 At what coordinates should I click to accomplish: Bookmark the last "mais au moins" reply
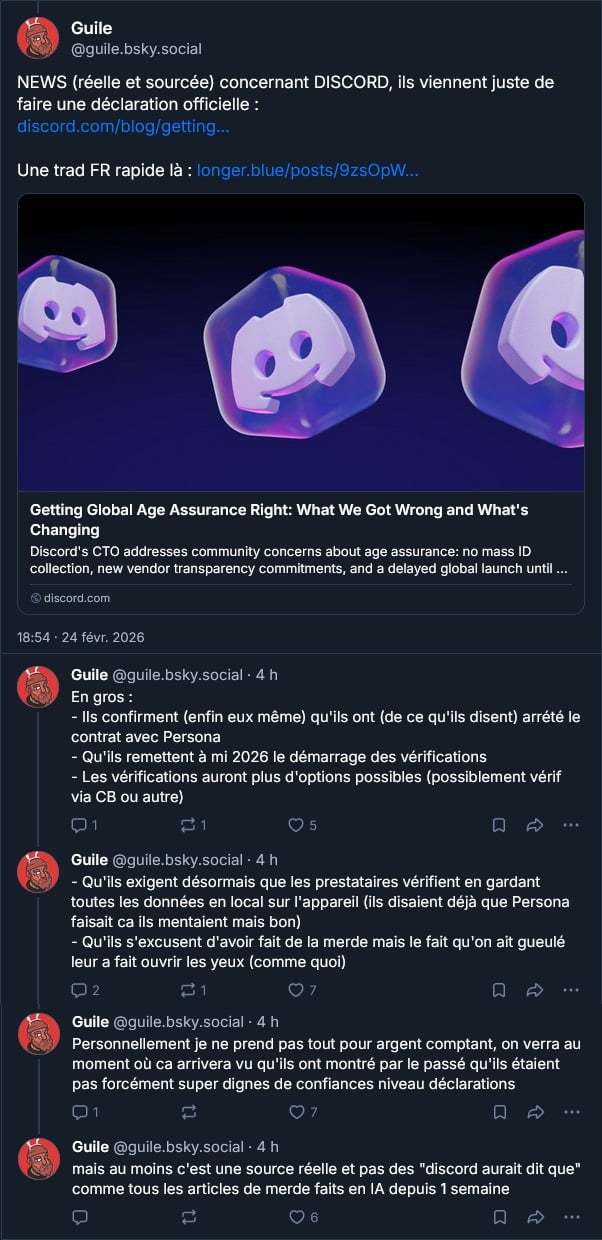pyautogui.click(x=498, y=1217)
